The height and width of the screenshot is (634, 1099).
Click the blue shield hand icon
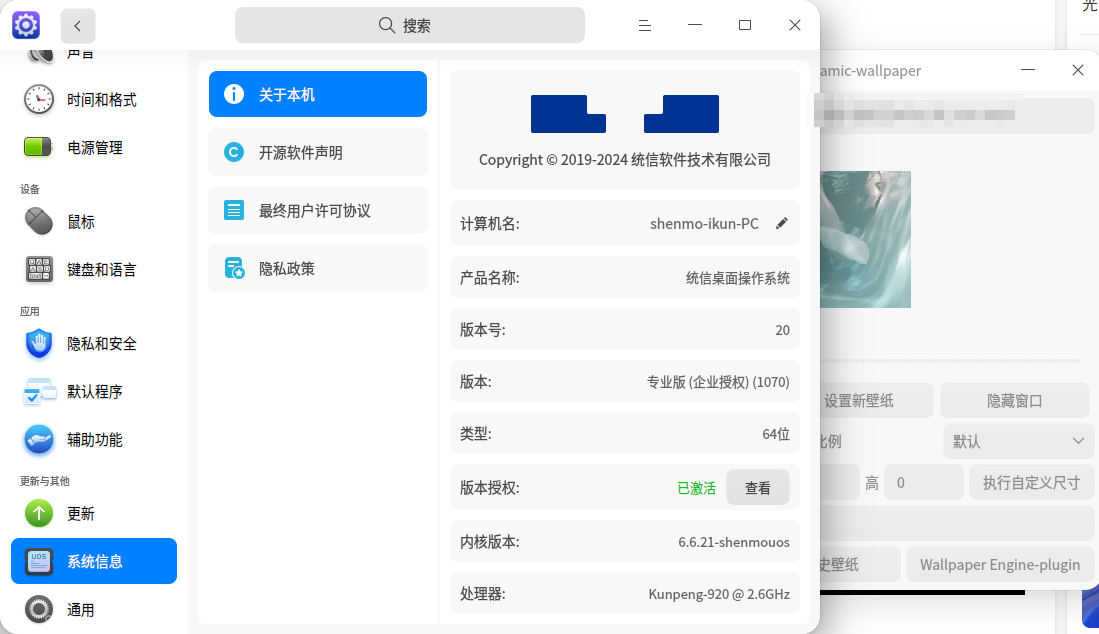(39, 344)
